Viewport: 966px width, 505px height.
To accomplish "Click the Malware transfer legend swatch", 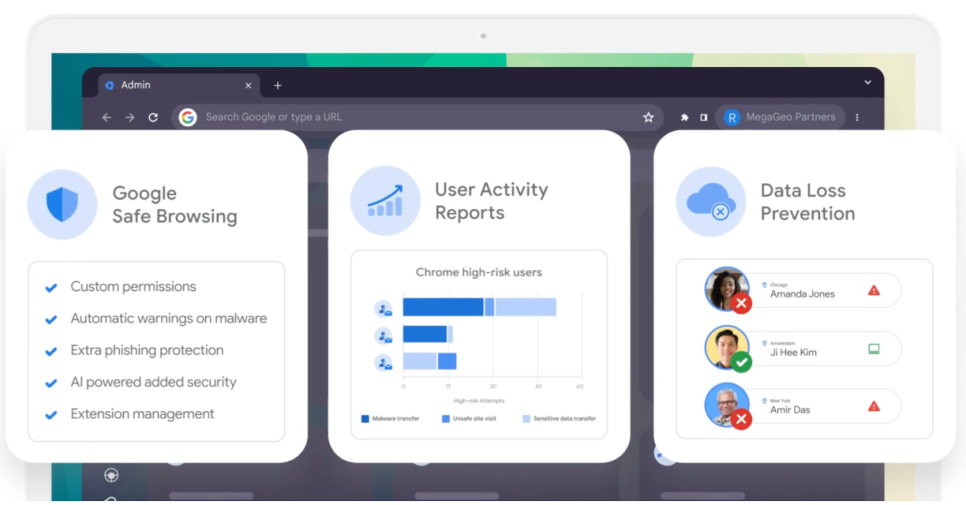I will (x=365, y=419).
